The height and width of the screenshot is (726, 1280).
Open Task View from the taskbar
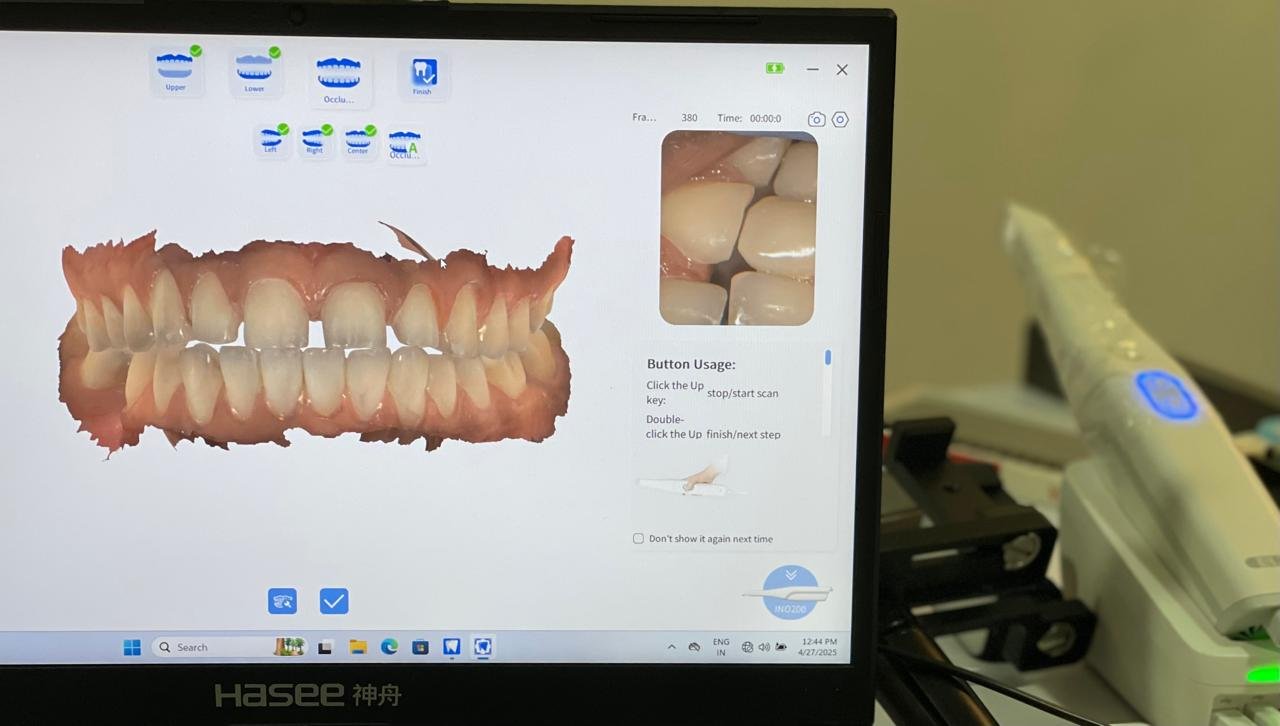[x=325, y=647]
